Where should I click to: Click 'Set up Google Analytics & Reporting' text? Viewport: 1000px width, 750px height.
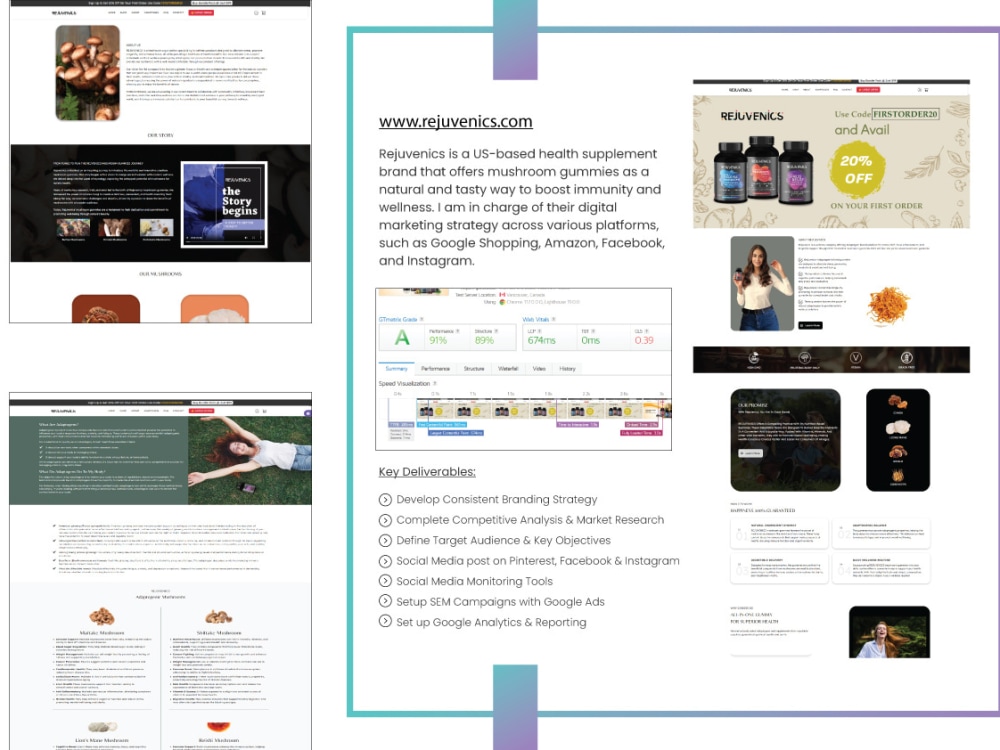(x=491, y=622)
